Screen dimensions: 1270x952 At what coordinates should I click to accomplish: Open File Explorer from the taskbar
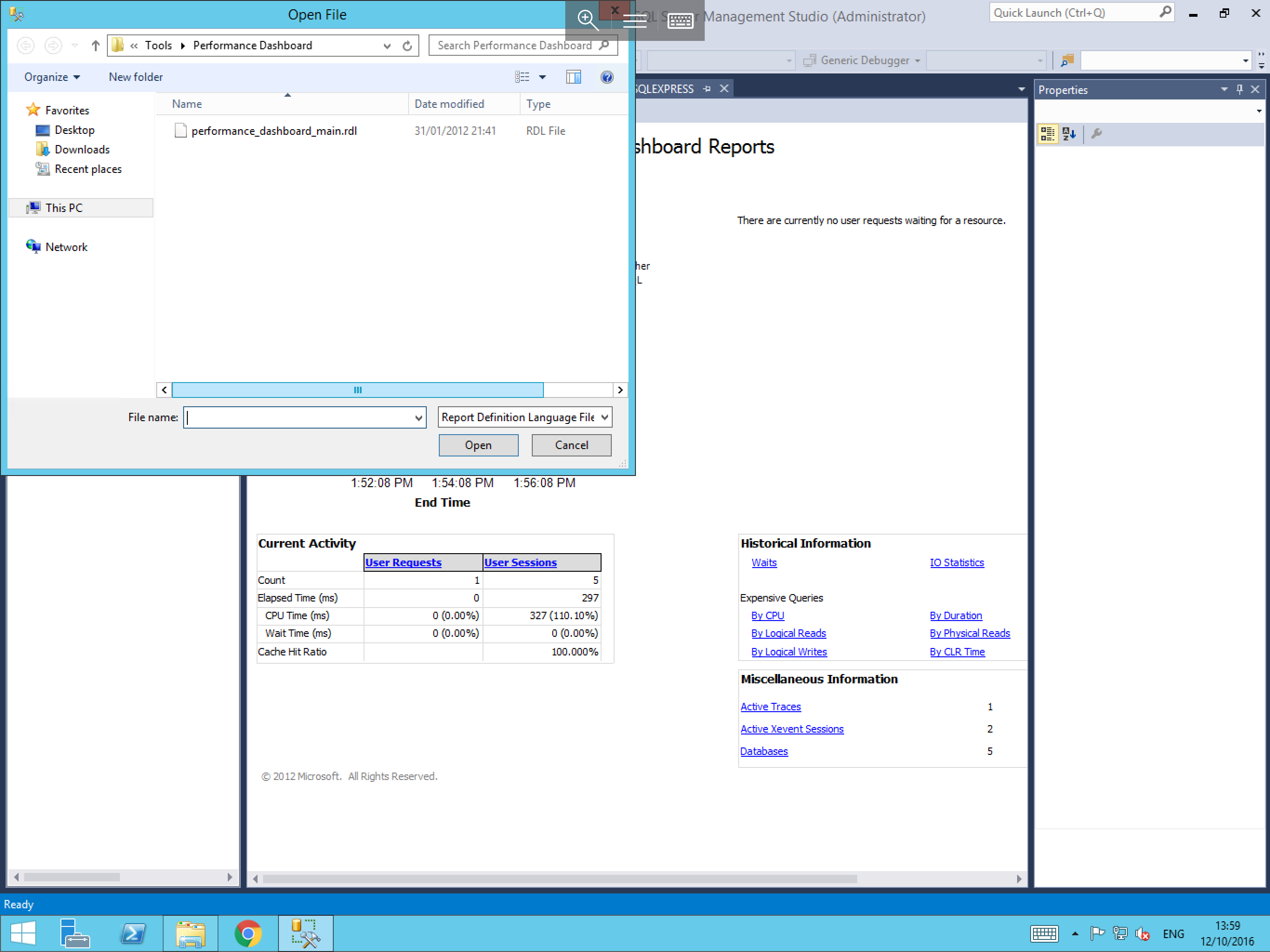click(x=191, y=933)
